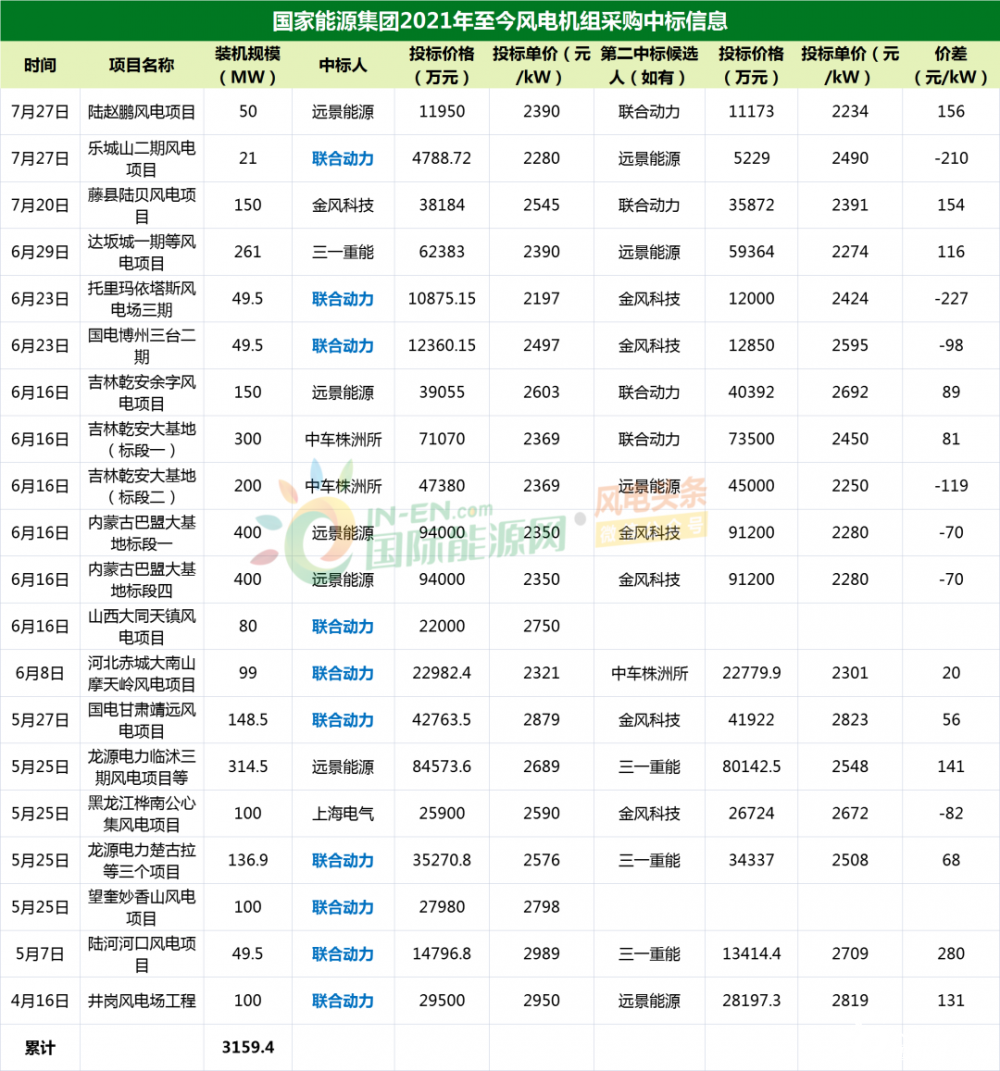Screen dimensions: 1000x1071
Task: Click project cell 国电博州三台二期
Action: tap(141, 346)
